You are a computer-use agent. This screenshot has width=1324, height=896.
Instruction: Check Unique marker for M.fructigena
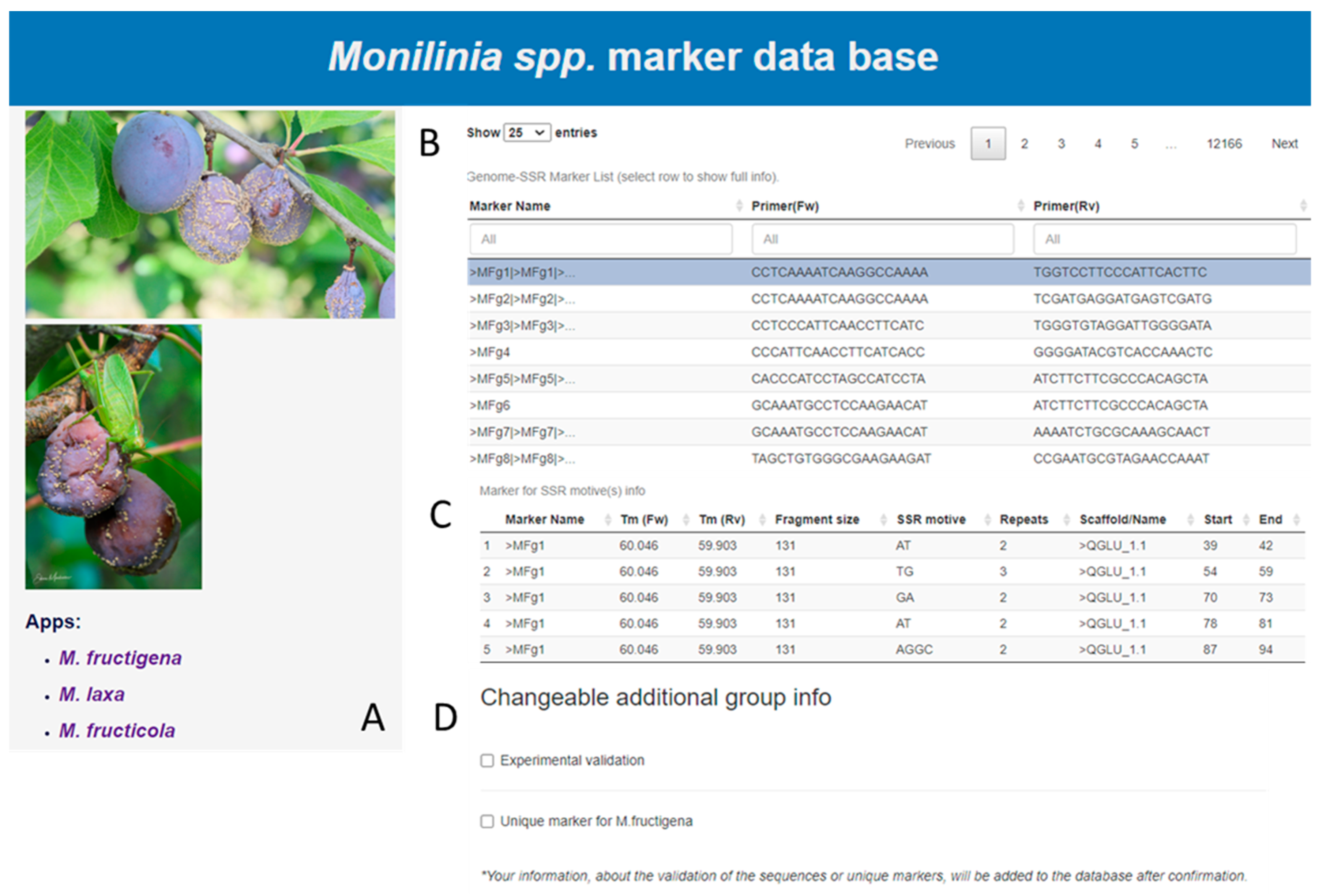pos(487,821)
